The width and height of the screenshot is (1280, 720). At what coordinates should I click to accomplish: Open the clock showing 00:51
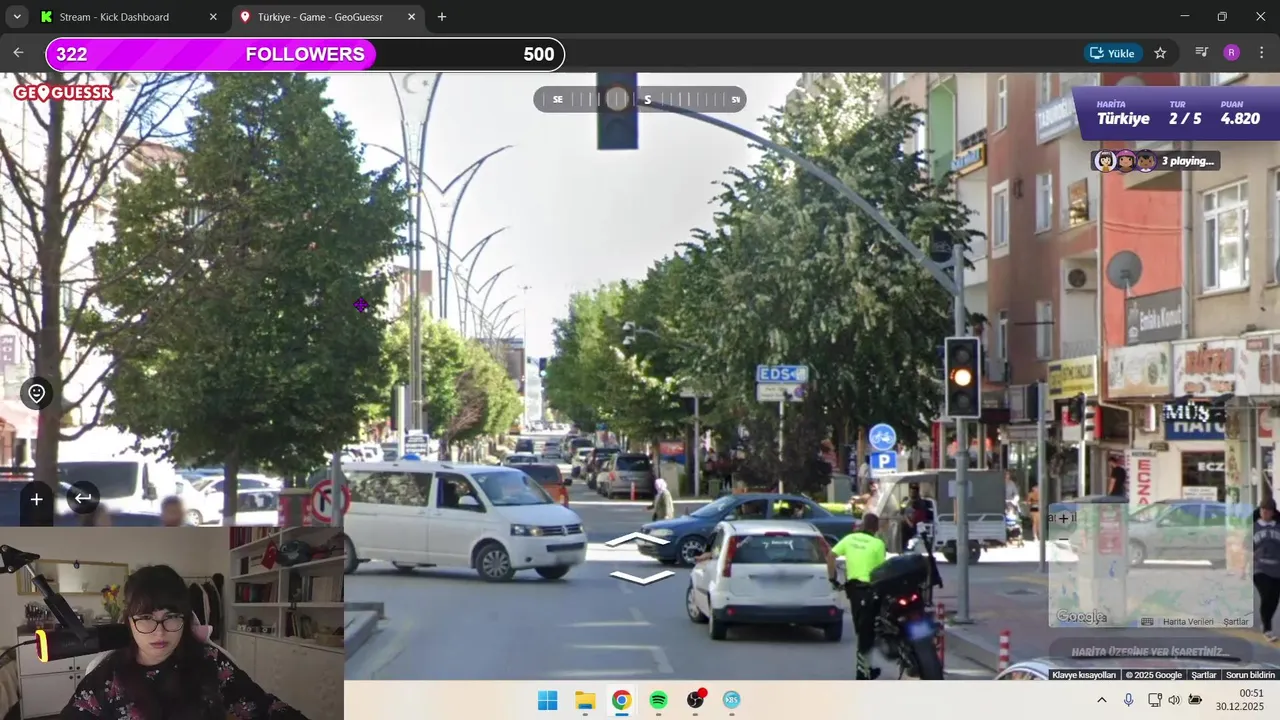pos(1239,699)
